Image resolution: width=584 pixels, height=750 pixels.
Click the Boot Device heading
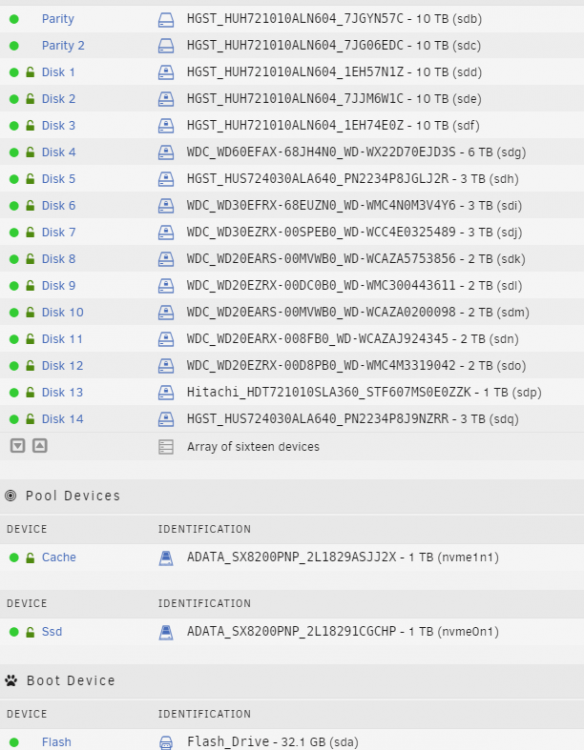[x=71, y=681]
